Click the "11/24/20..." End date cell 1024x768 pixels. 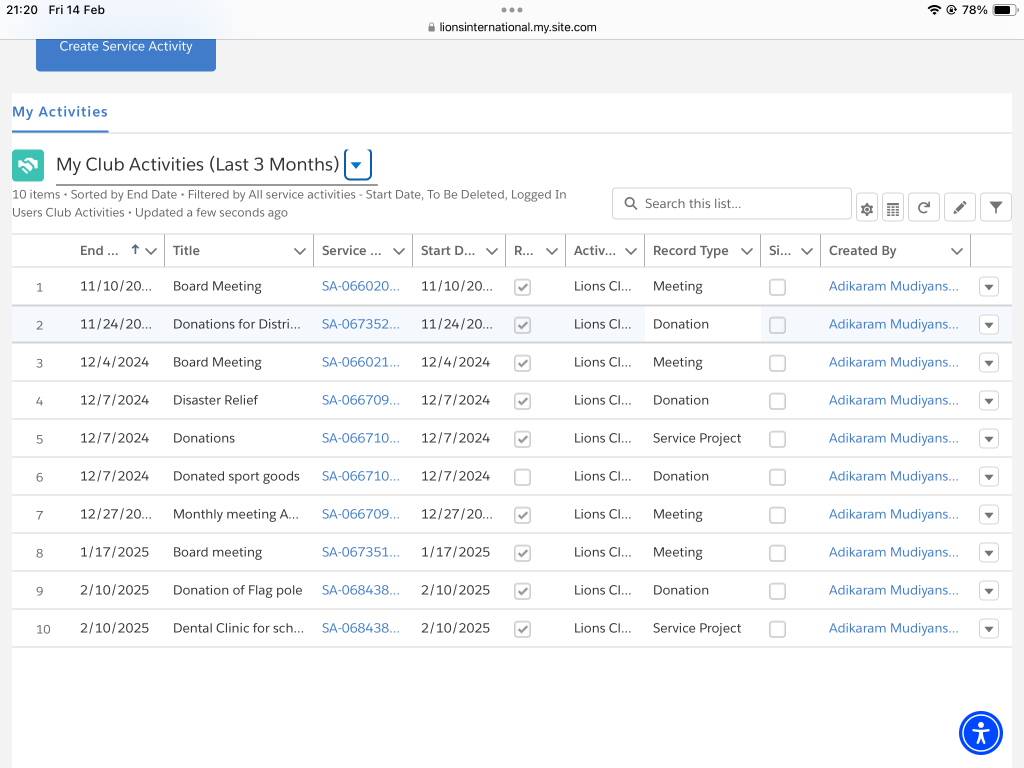tap(116, 324)
